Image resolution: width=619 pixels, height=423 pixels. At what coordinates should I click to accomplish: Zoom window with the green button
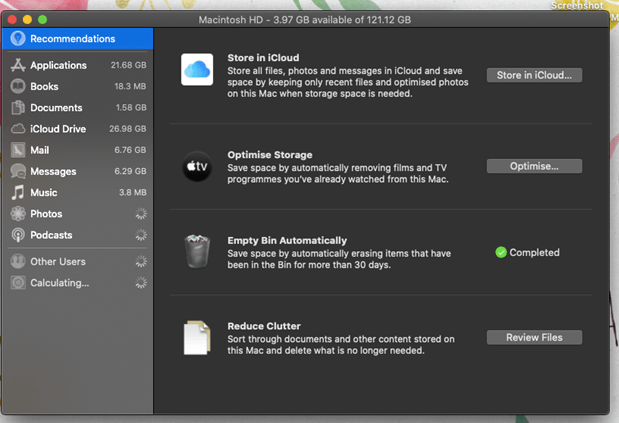[42, 19]
